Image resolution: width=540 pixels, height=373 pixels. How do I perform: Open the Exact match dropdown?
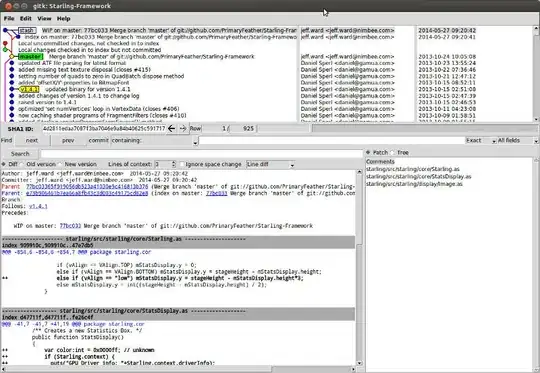point(481,141)
